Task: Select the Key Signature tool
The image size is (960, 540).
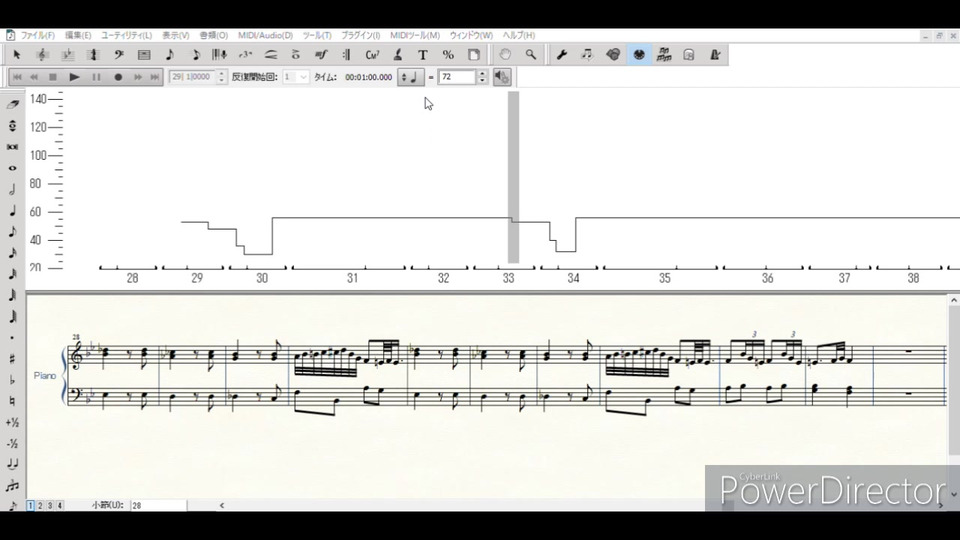Action: 67,55
